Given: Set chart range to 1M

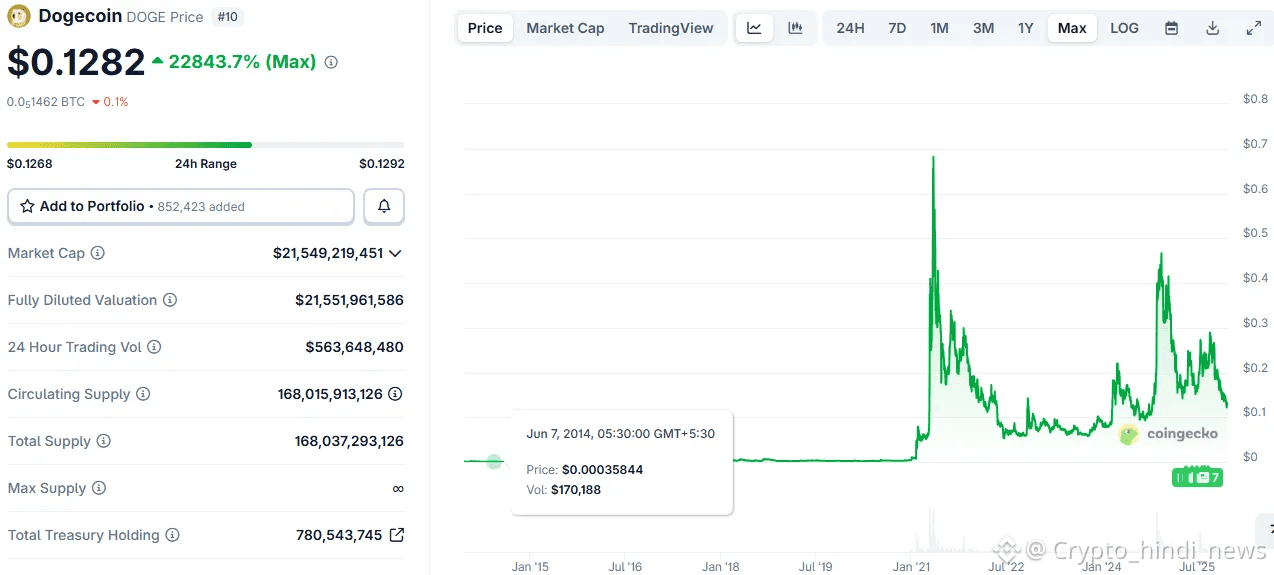Looking at the screenshot, I should pos(939,28).
